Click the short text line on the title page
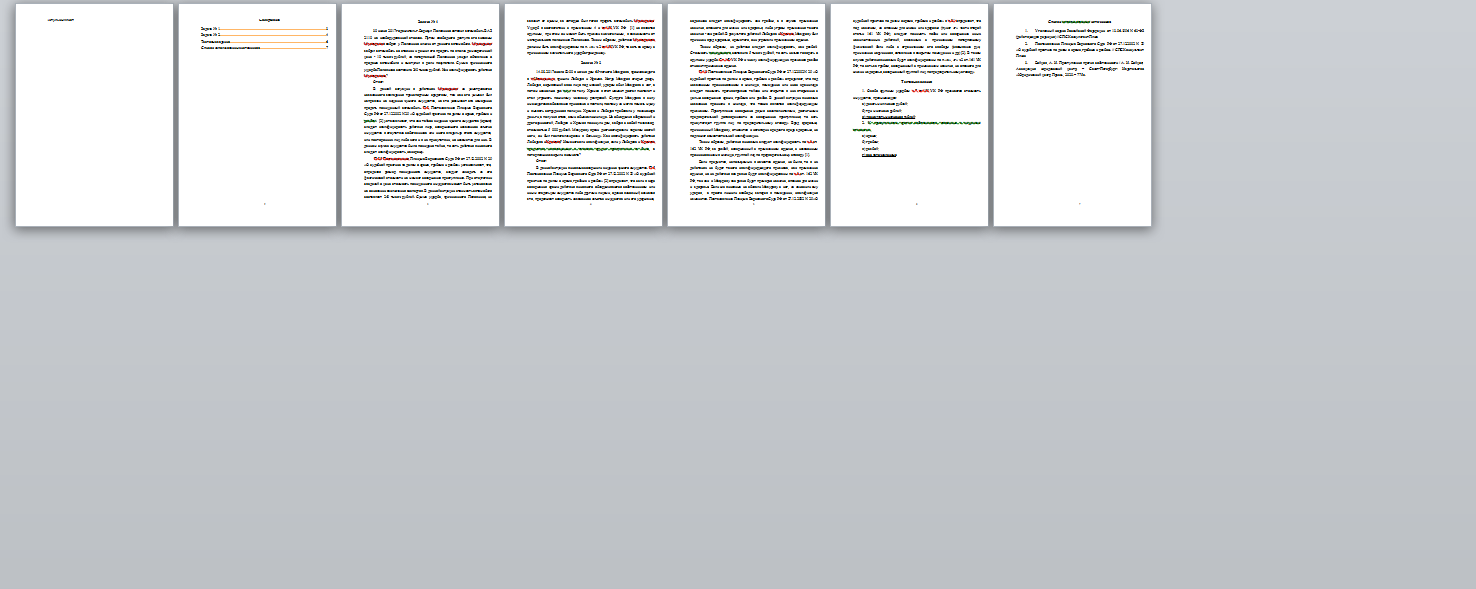This screenshot has height=589, width=1476. [61, 19]
